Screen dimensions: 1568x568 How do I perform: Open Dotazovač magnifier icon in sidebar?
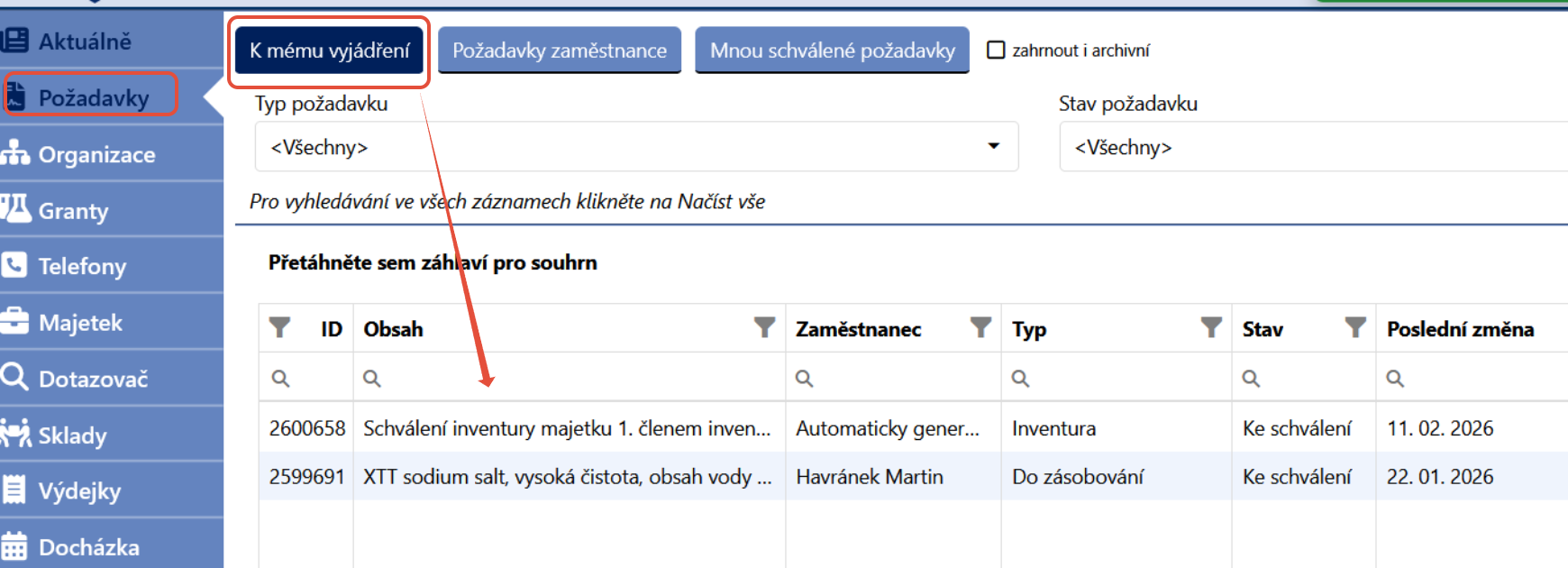pos(14,376)
